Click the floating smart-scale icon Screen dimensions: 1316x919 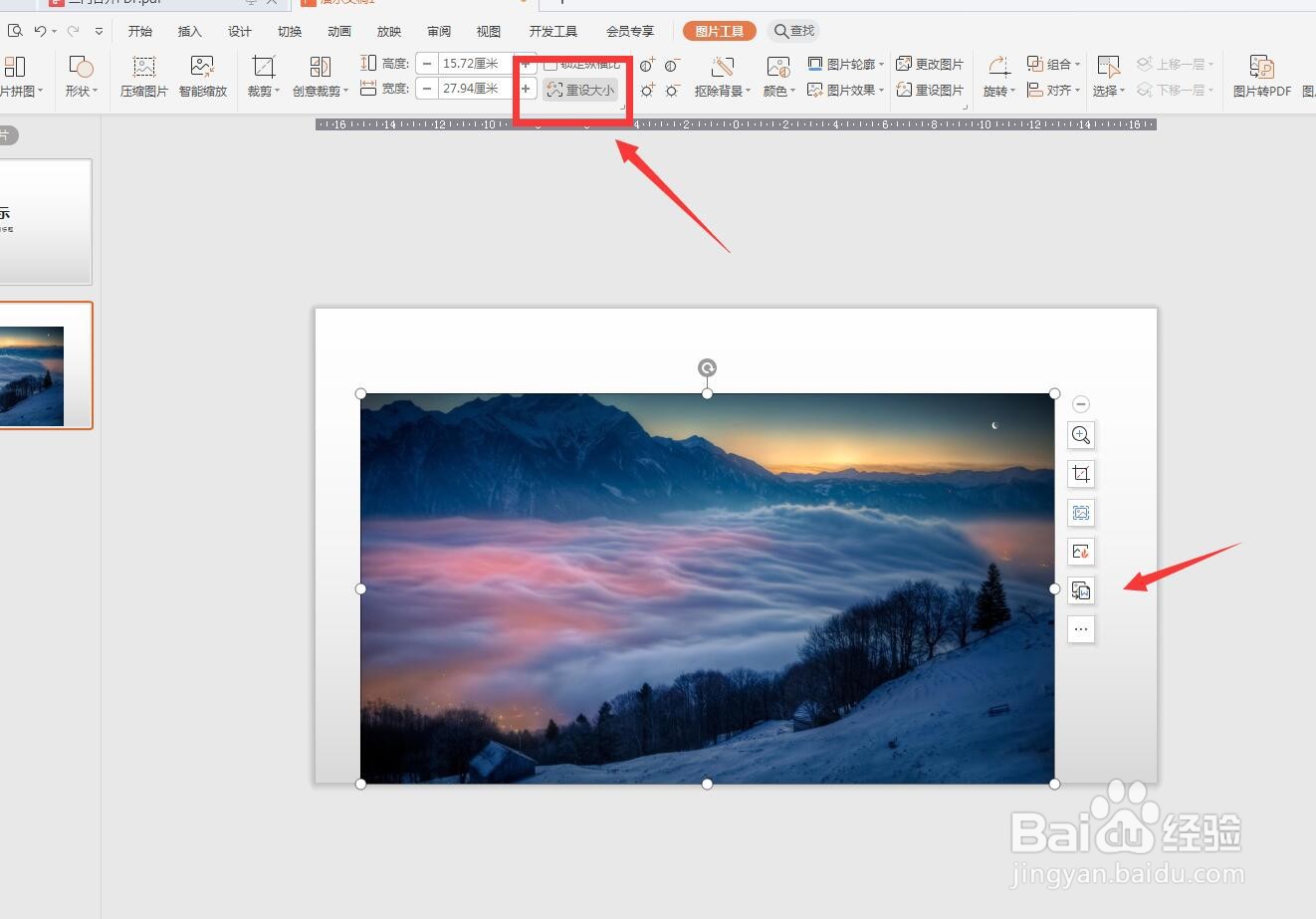[1081, 513]
